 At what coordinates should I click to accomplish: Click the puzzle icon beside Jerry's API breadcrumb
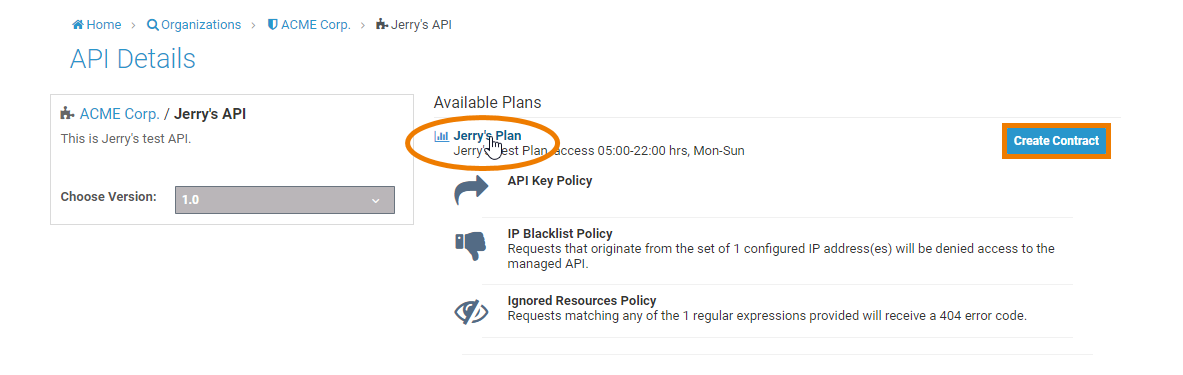[x=383, y=25]
